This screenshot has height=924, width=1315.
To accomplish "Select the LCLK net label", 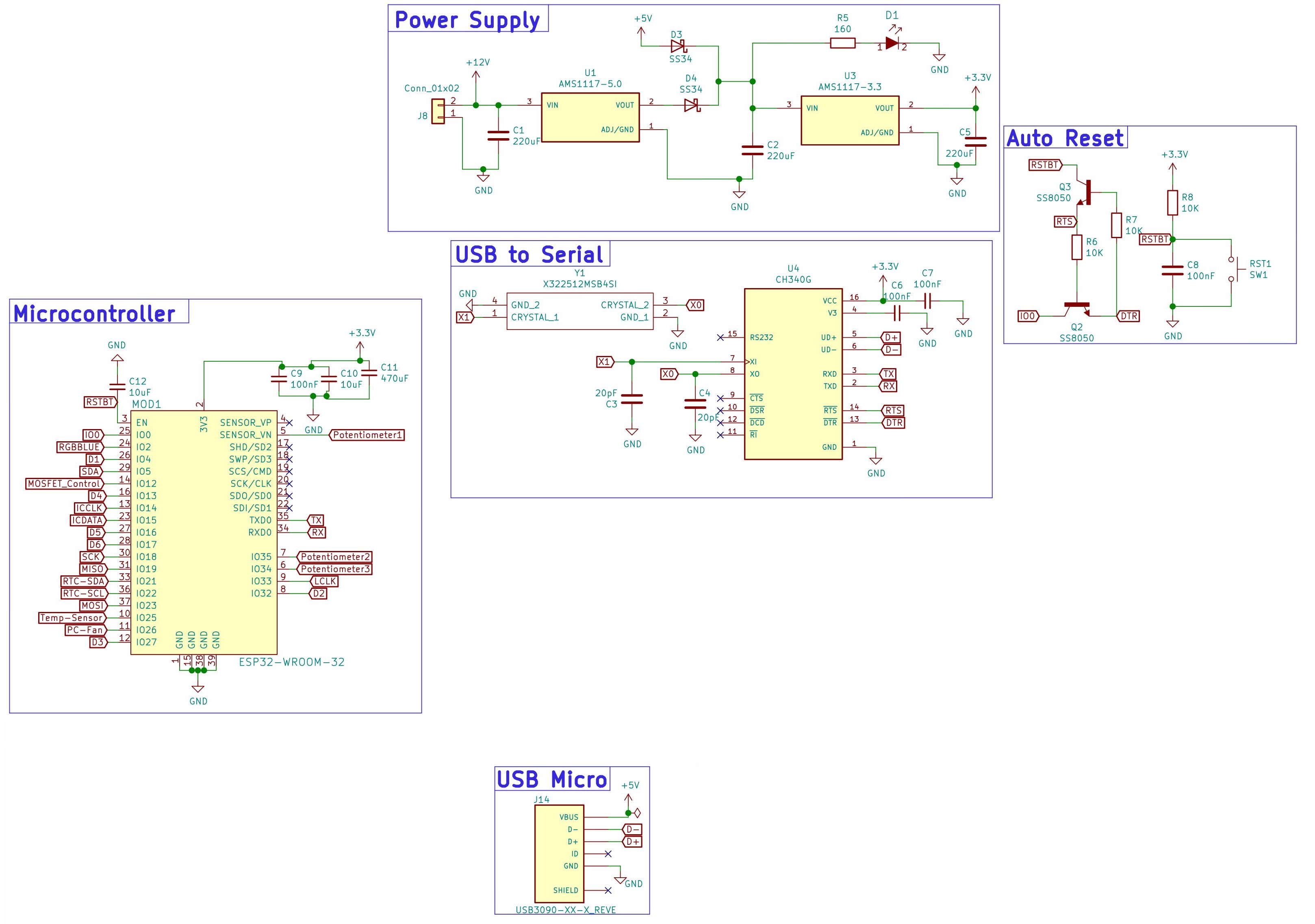I will click(x=324, y=581).
